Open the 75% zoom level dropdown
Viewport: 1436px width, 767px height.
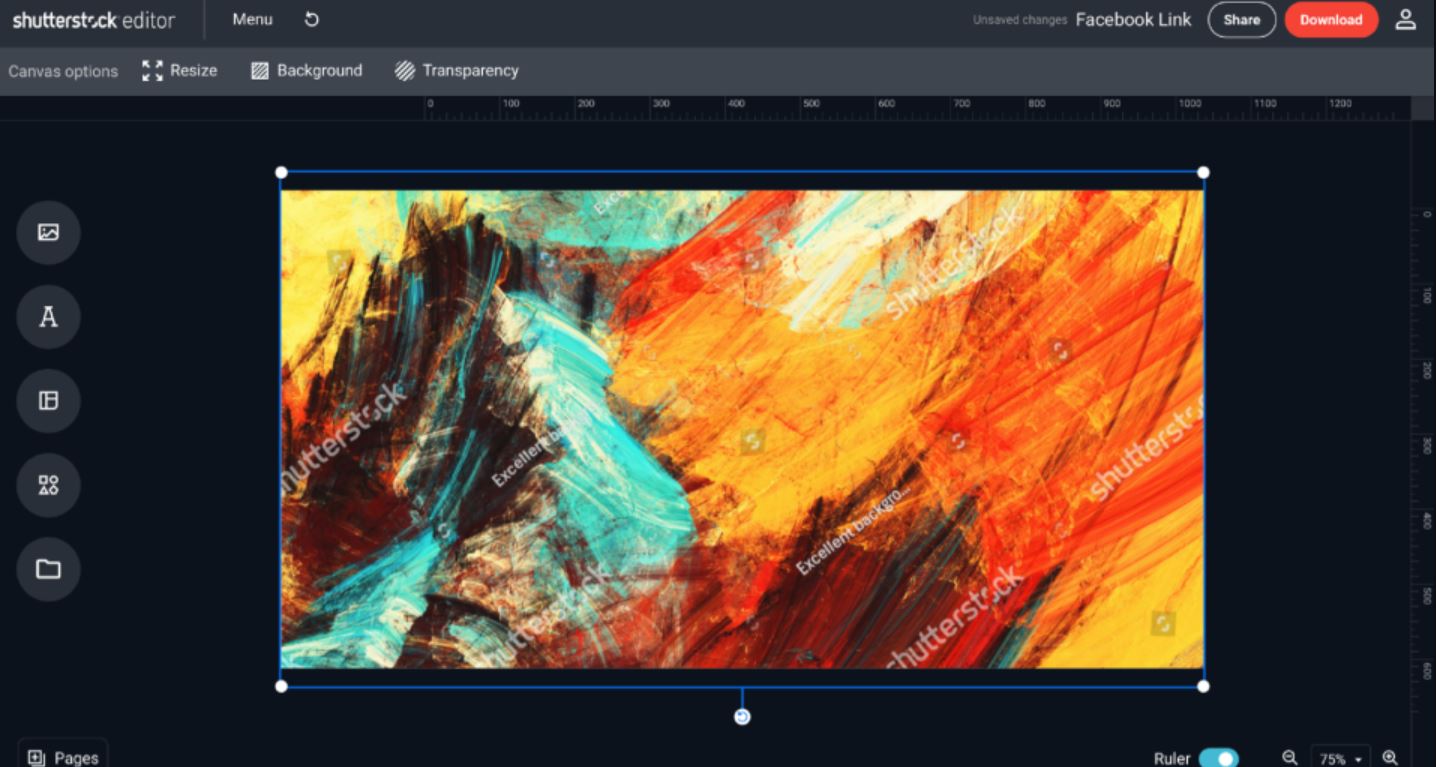pos(1340,758)
